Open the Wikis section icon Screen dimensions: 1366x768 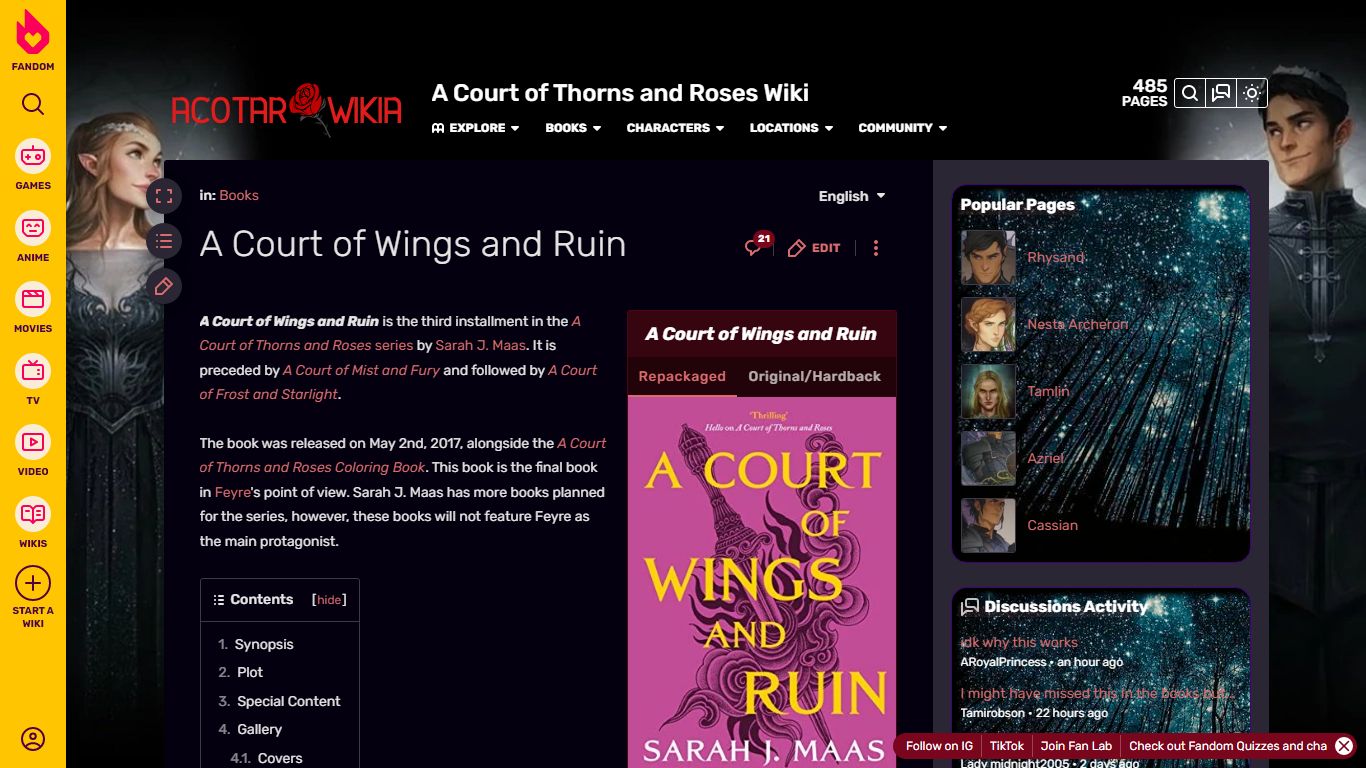(33, 514)
